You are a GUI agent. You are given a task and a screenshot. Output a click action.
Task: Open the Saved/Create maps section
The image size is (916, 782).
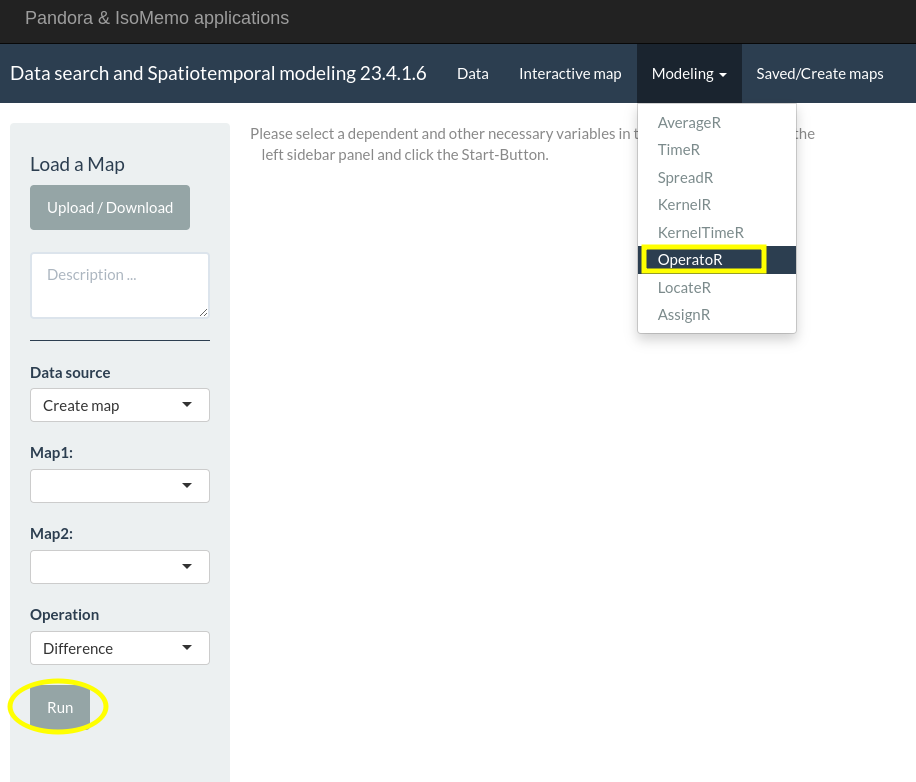click(819, 73)
